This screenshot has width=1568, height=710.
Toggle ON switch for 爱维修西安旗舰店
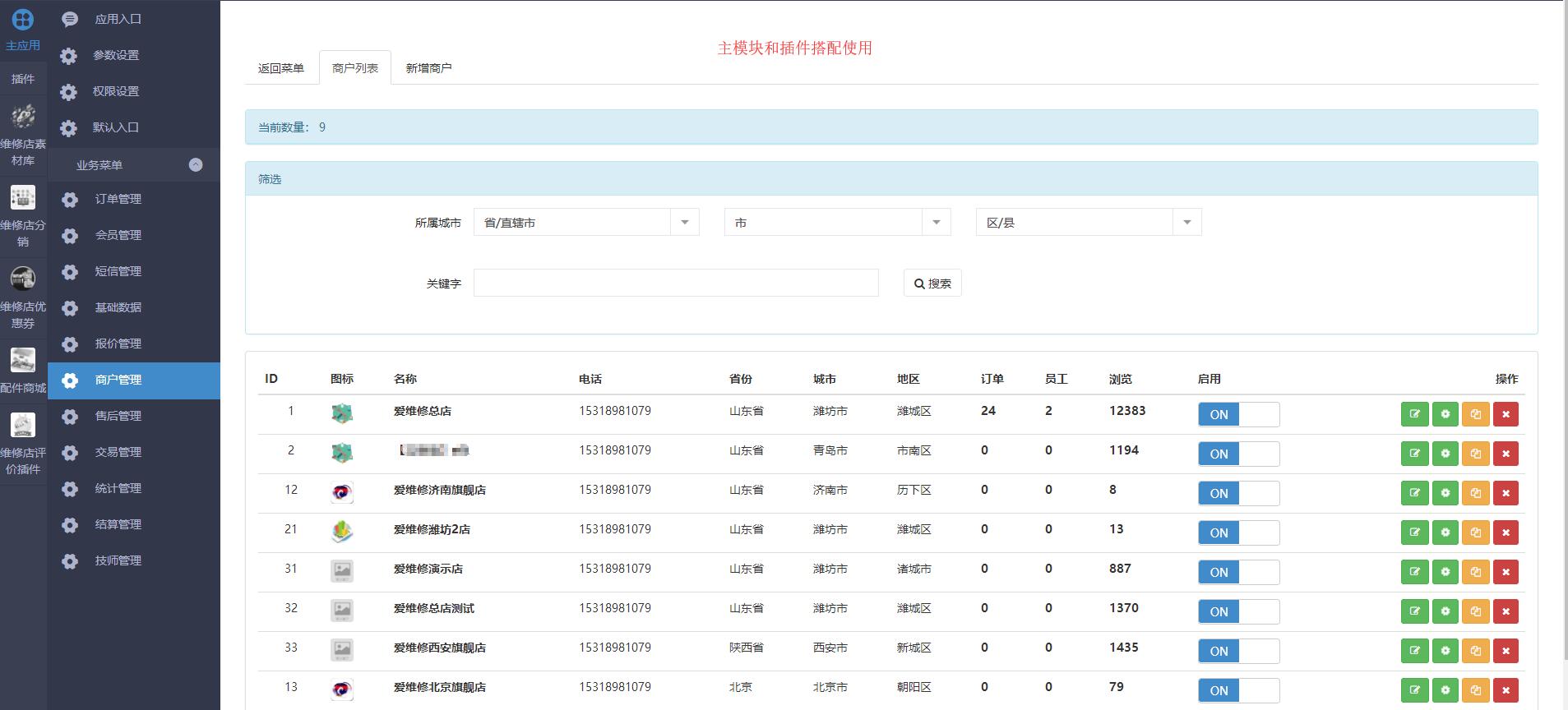[1238, 651]
